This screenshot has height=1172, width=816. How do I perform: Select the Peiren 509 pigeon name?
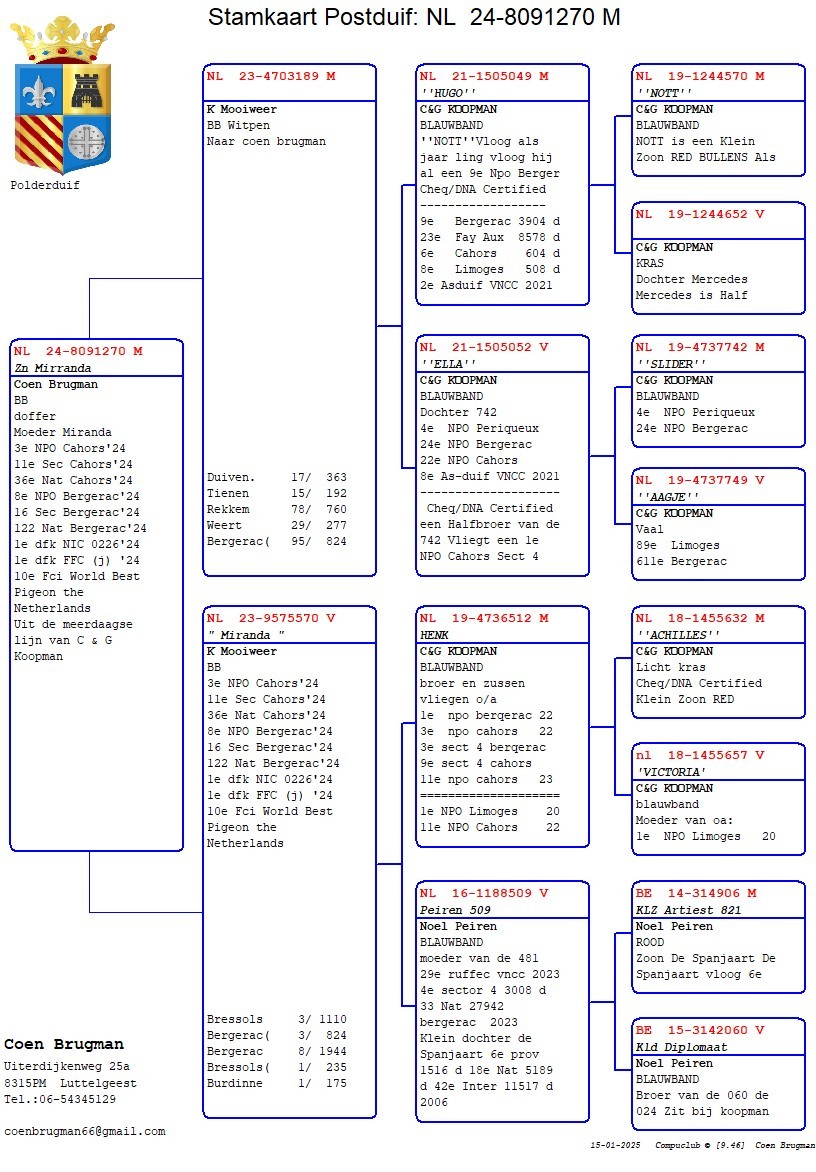(455, 910)
